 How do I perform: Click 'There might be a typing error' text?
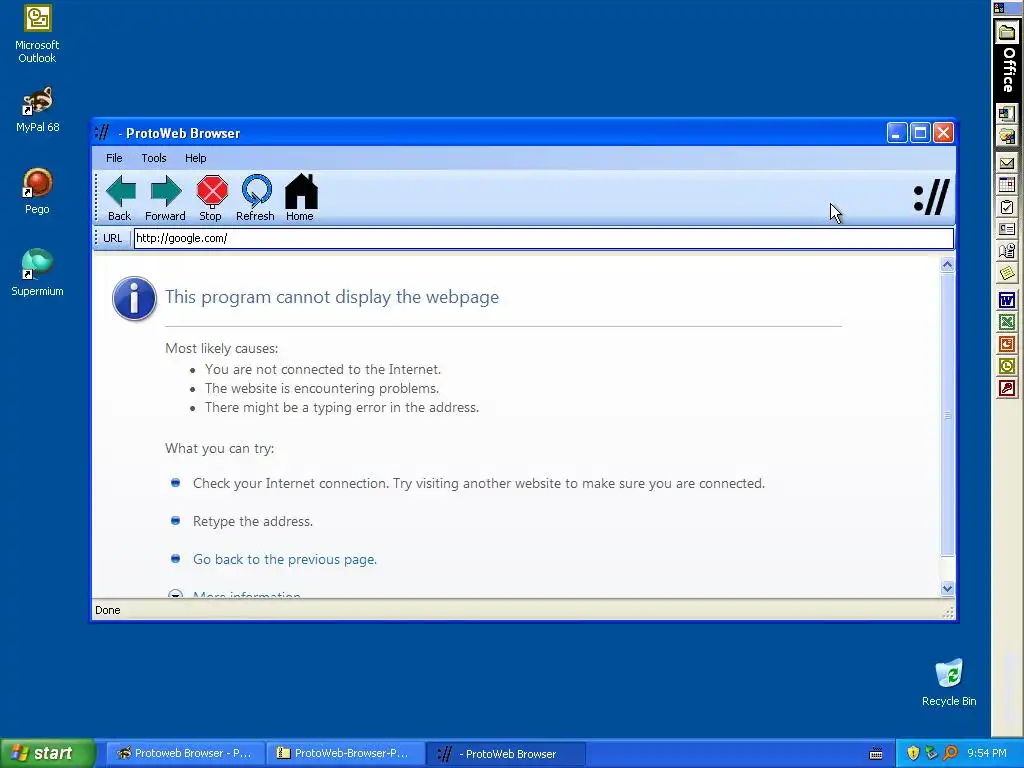coord(342,408)
